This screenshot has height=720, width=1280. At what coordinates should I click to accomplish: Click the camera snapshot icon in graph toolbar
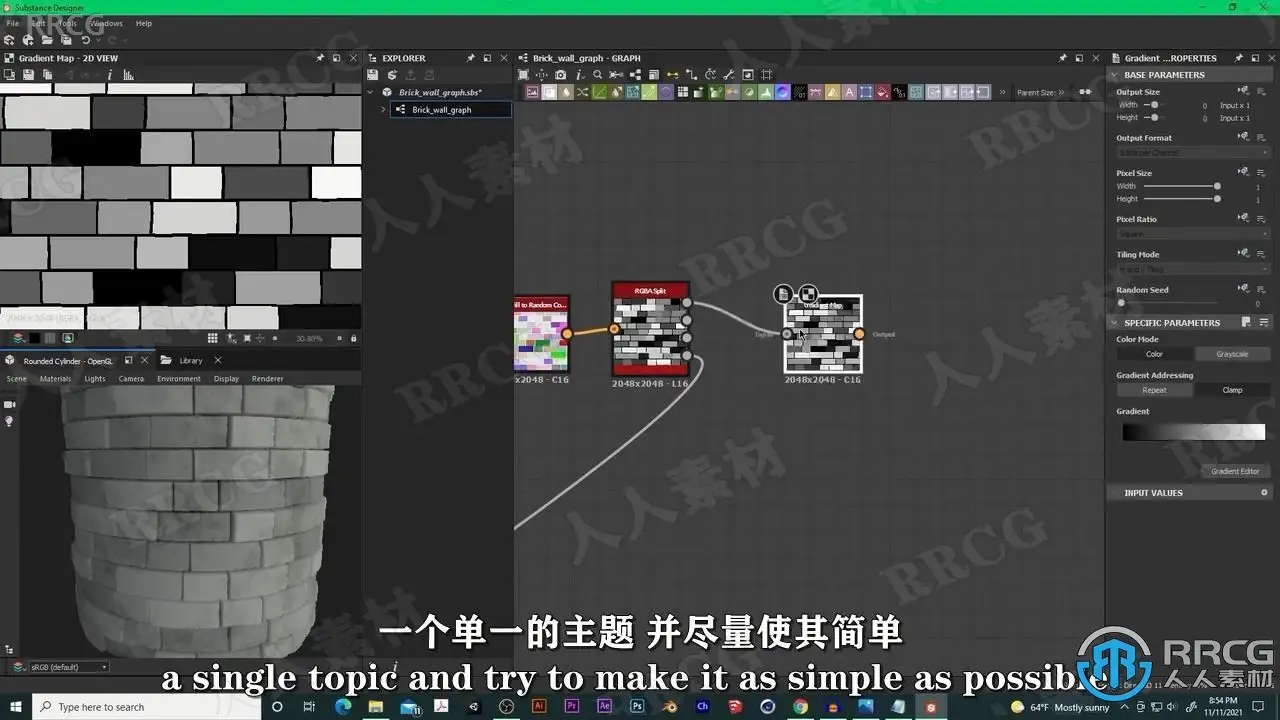(561, 75)
